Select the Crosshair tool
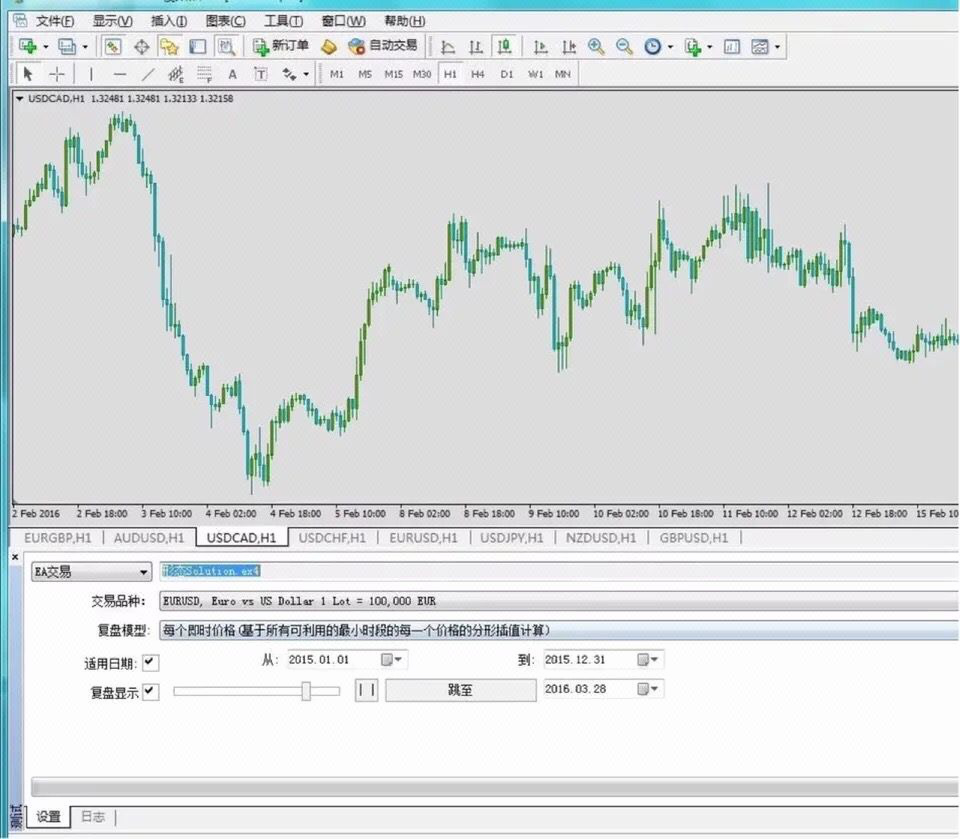Viewport: 960px width, 839px height. [57, 74]
